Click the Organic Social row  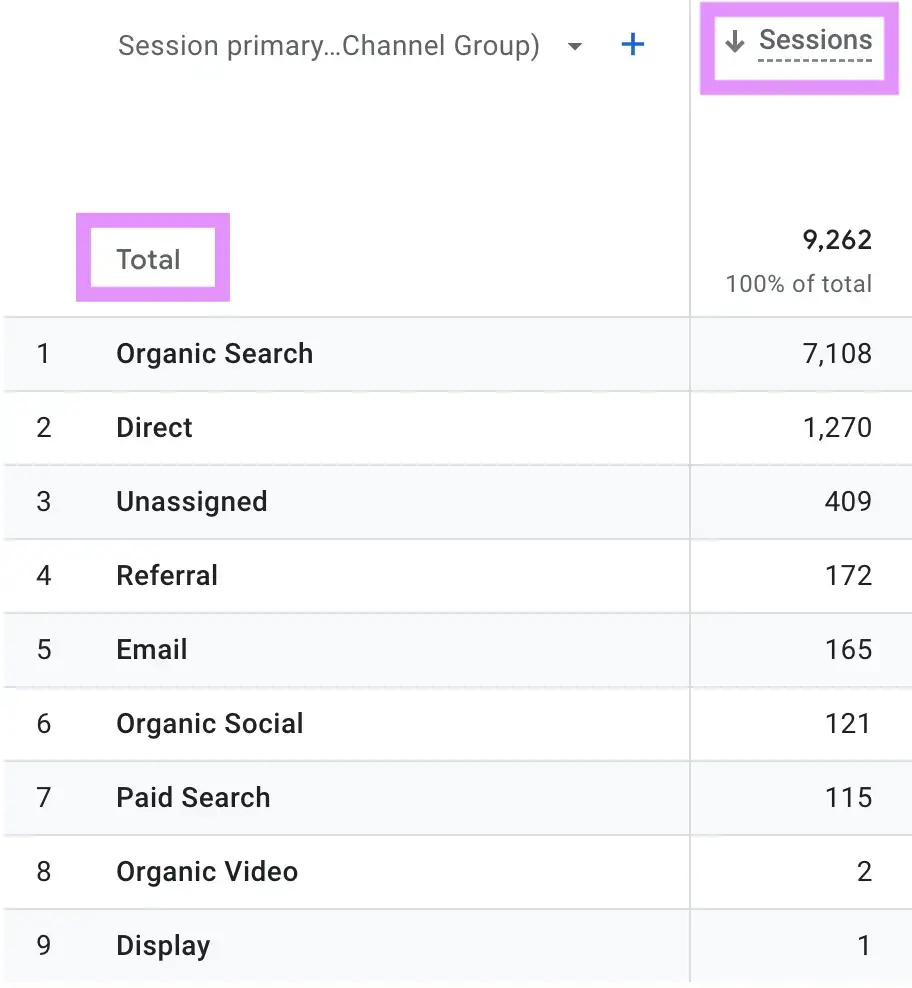210,724
